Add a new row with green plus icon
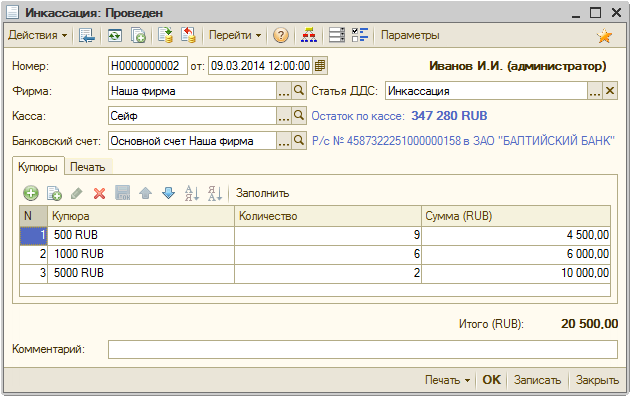The image size is (630, 396). pos(31,193)
